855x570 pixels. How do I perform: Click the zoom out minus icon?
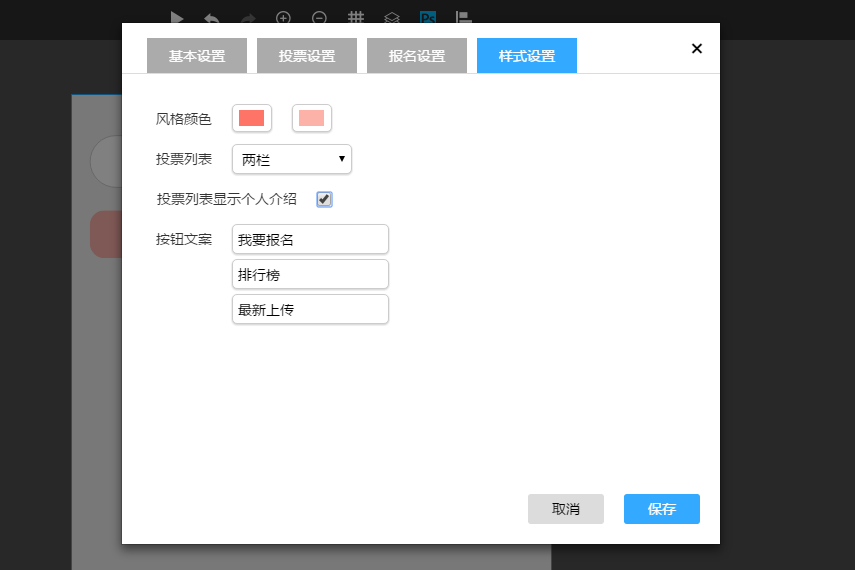click(x=320, y=17)
